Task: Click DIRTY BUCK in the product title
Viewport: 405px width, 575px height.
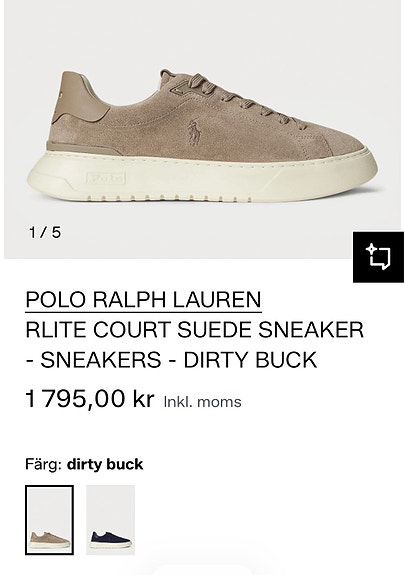Action: coord(250,360)
